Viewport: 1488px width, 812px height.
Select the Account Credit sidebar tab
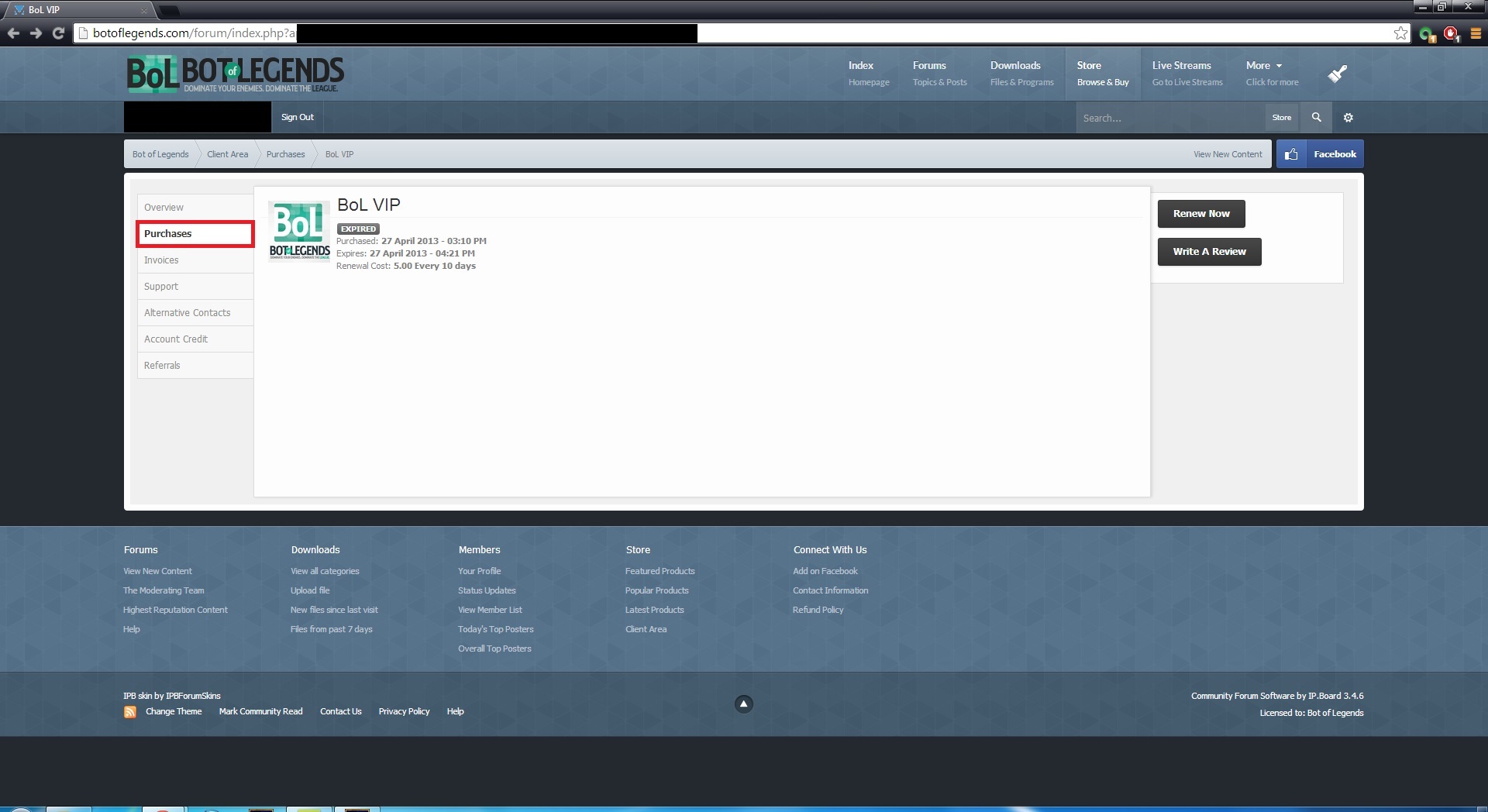pyautogui.click(x=195, y=339)
